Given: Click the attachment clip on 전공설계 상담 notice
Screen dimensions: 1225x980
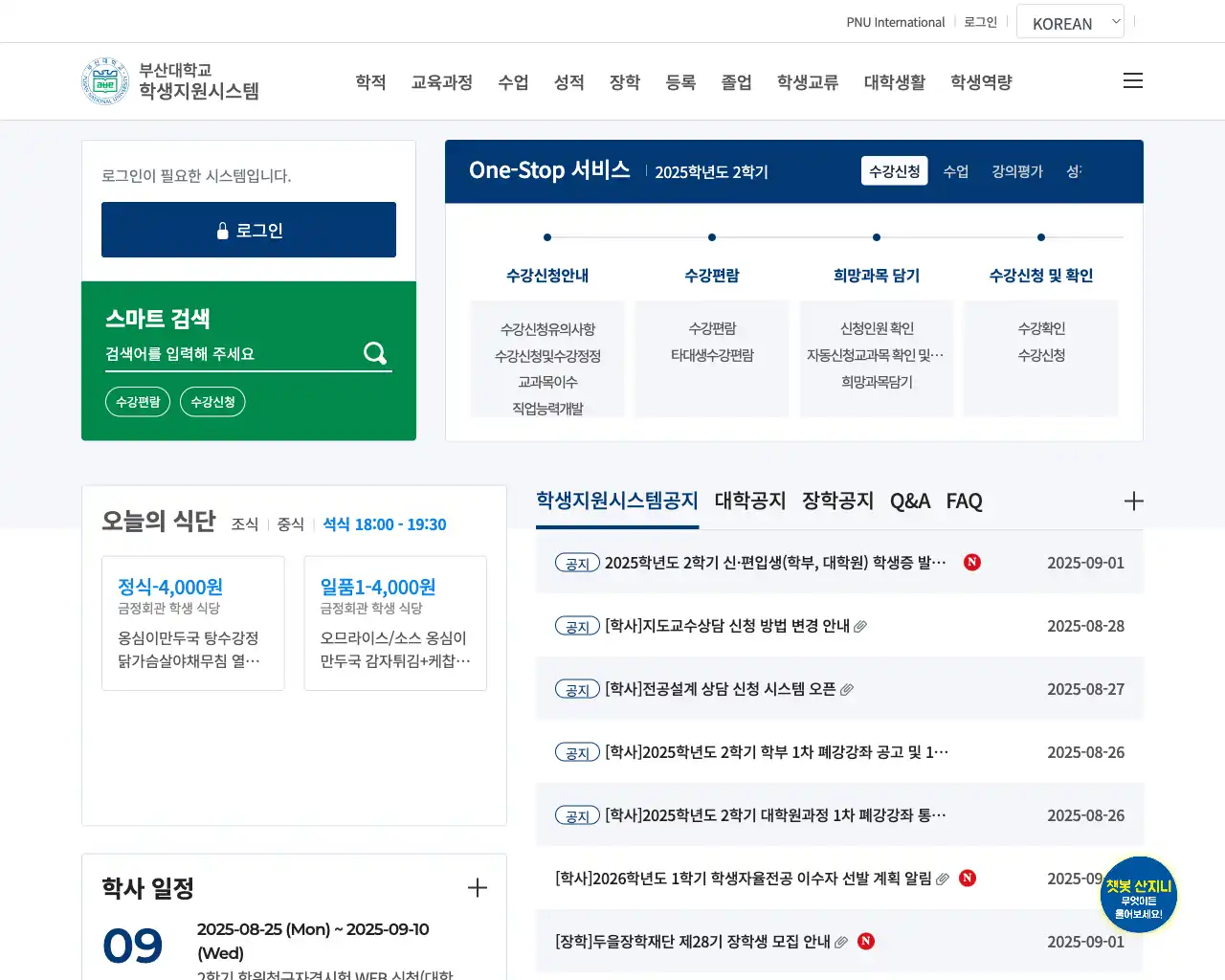Looking at the screenshot, I should [x=847, y=689].
